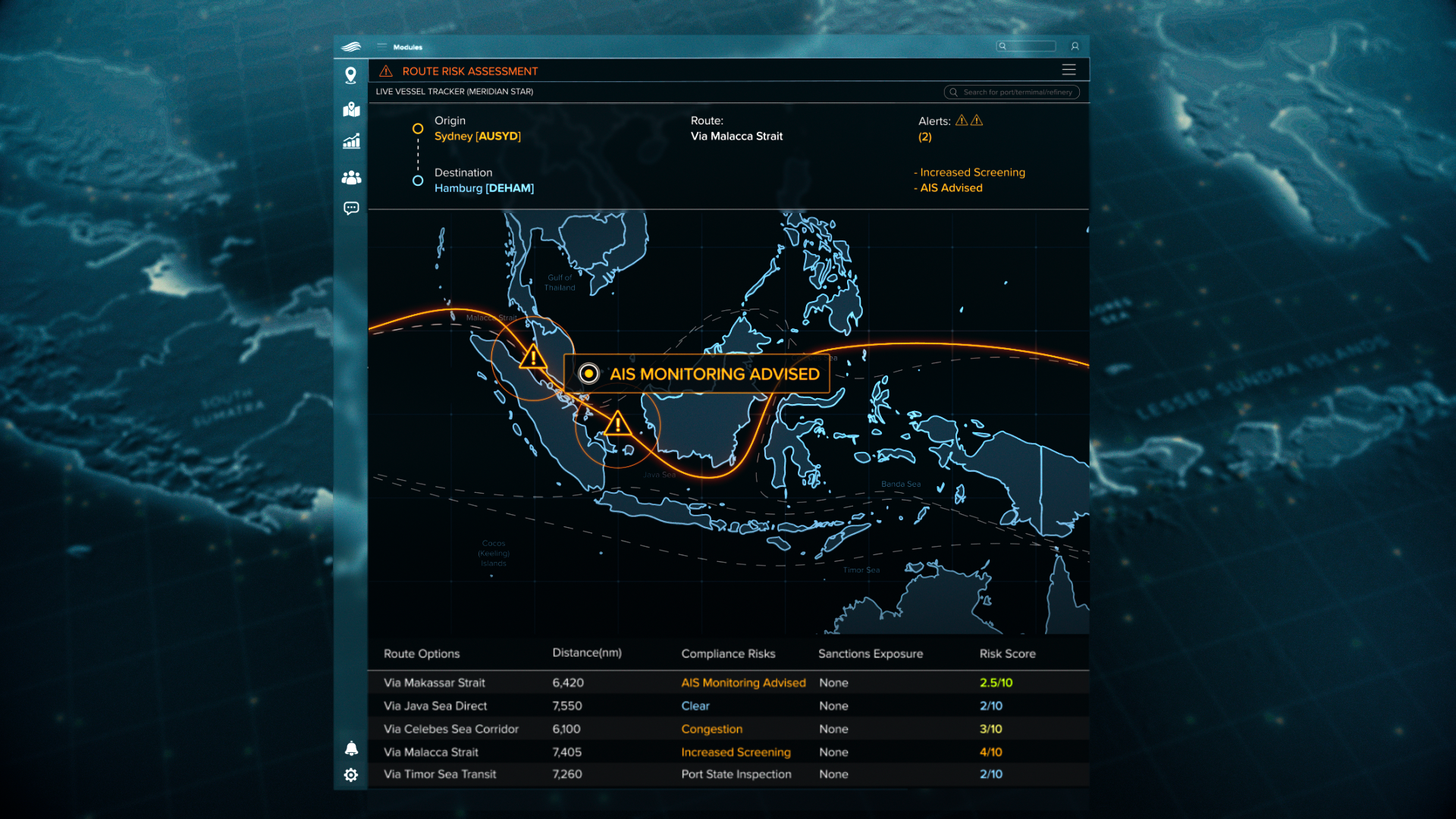Select the yellow Origin radio marker
The image size is (1456, 819).
[x=418, y=129]
